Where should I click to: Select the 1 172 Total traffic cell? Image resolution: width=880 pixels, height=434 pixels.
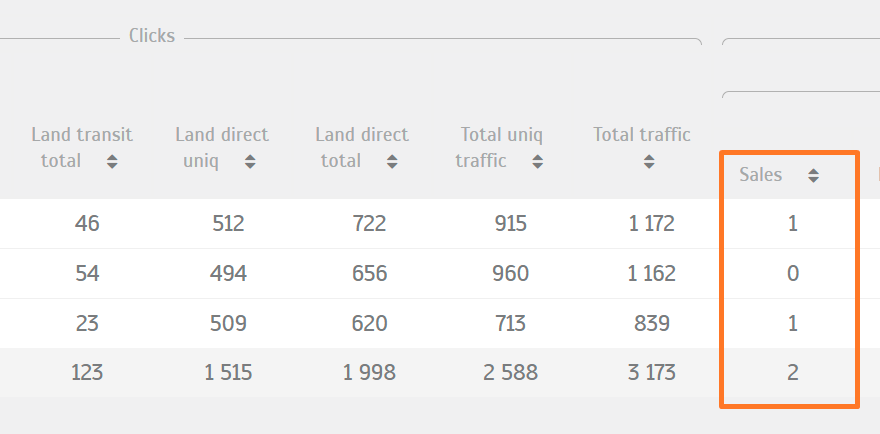click(652, 224)
